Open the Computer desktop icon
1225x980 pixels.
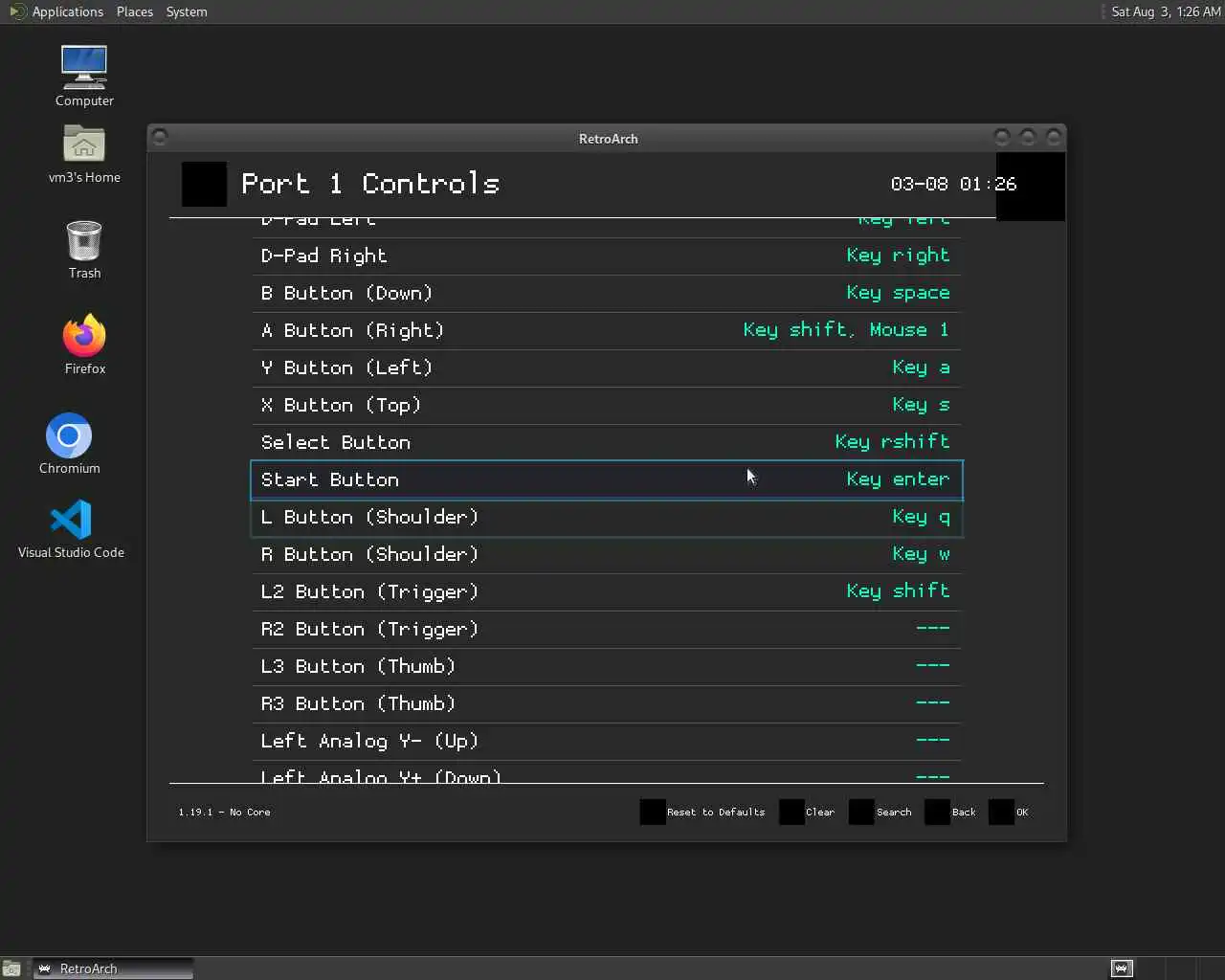[x=84, y=77]
